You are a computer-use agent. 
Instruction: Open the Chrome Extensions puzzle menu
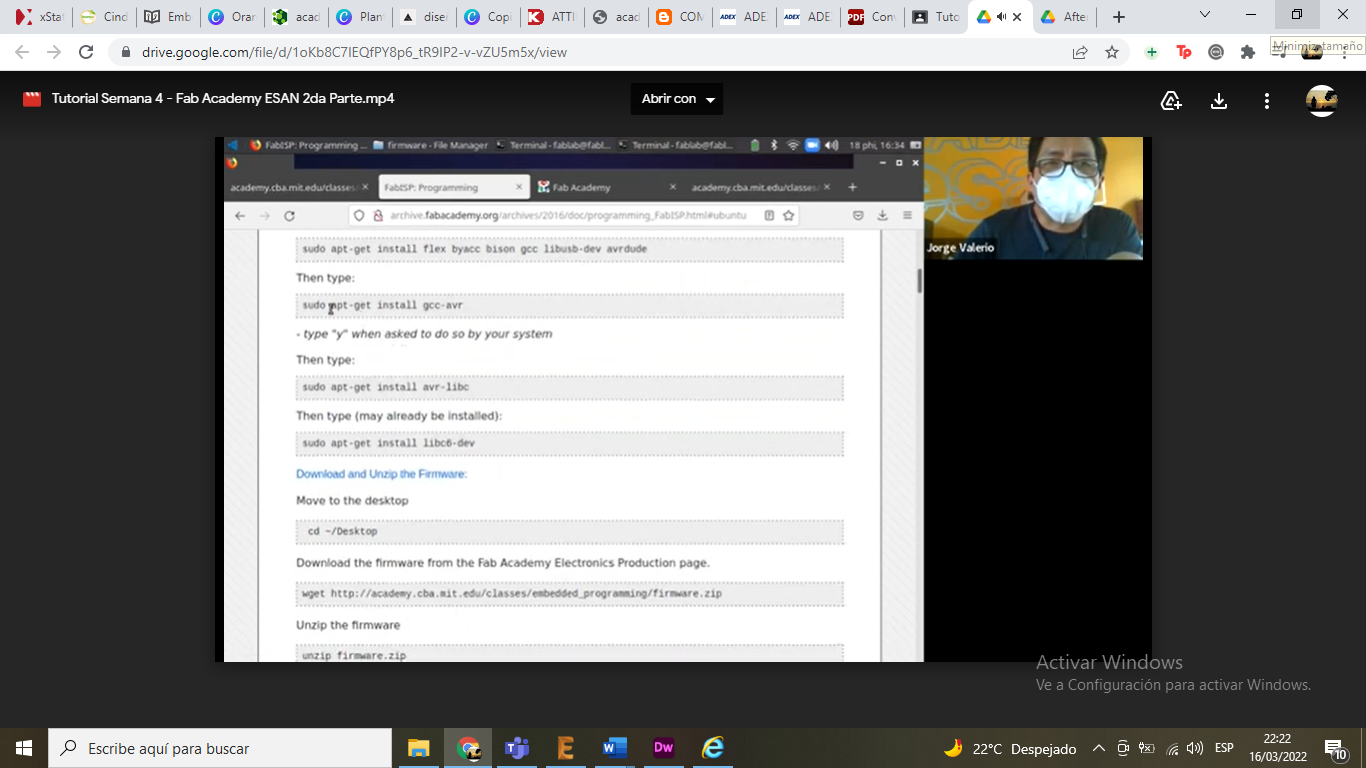coord(1247,52)
